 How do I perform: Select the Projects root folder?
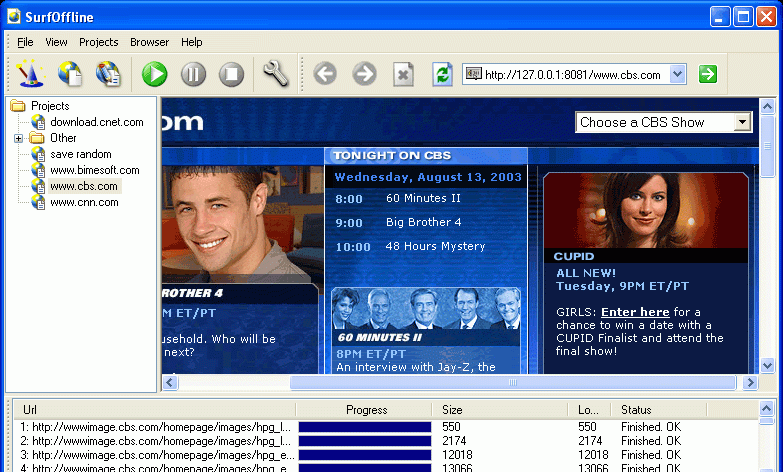(x=49, y=106)
